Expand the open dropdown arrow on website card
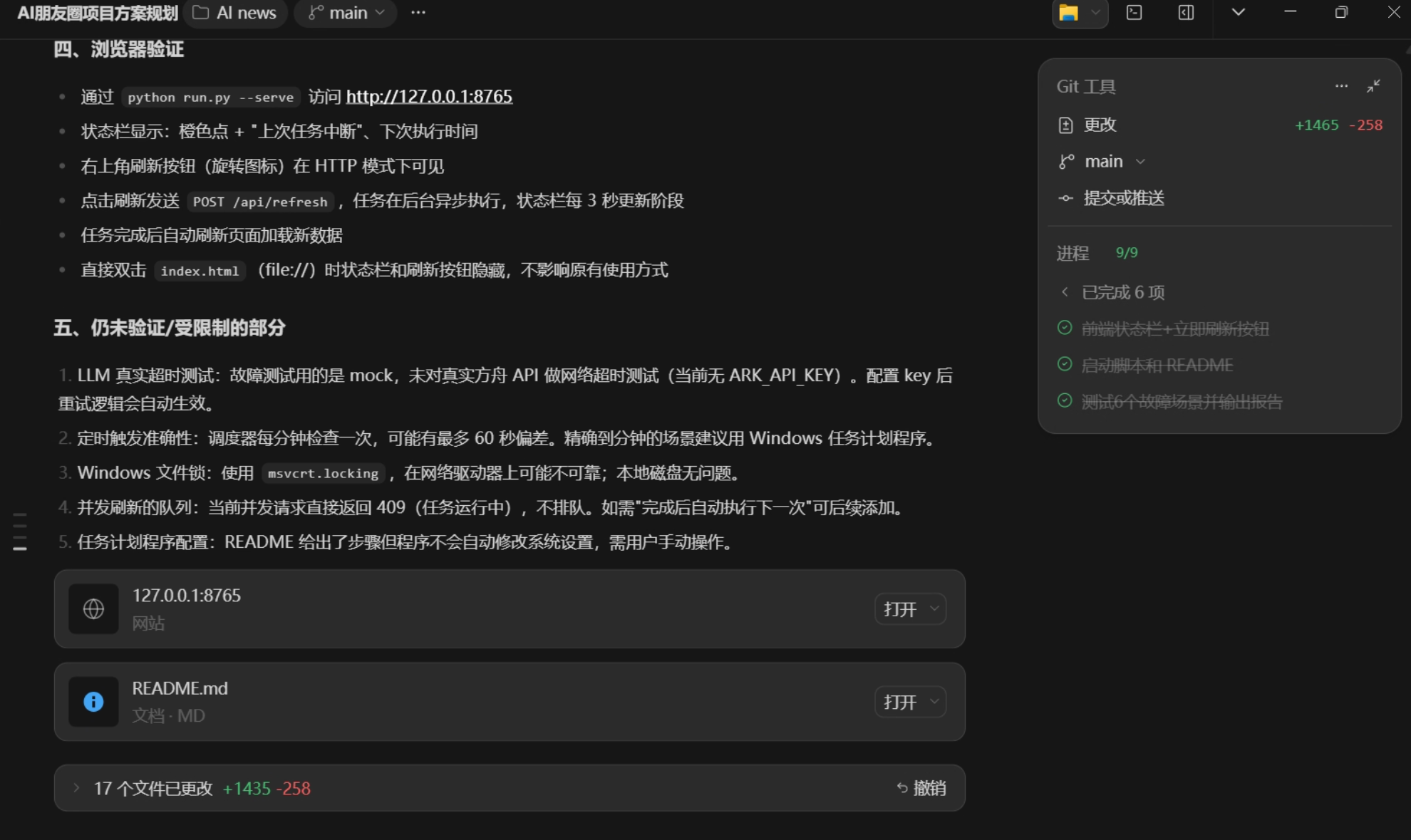 [934, 608]
